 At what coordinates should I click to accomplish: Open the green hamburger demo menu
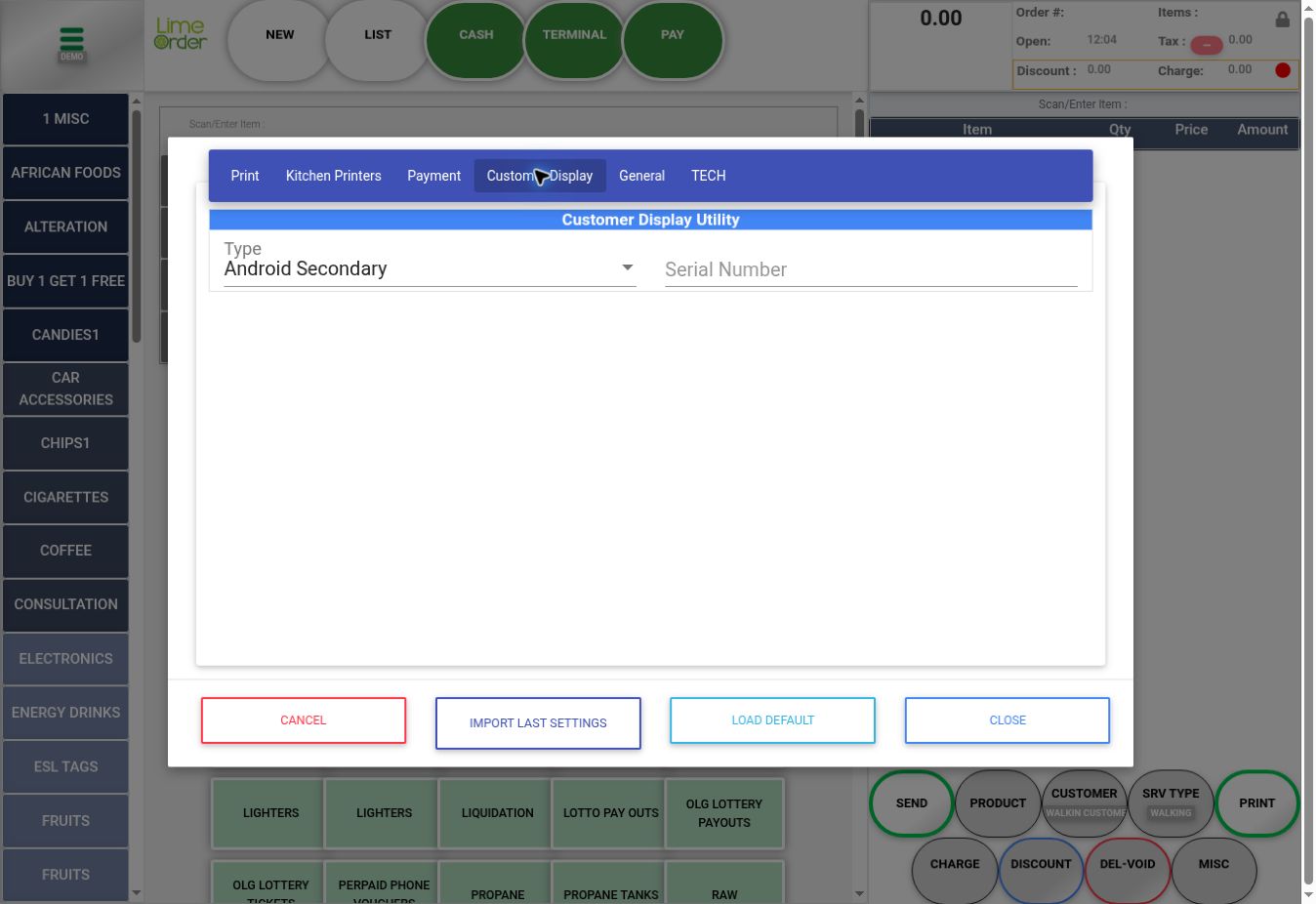[71, 42]
